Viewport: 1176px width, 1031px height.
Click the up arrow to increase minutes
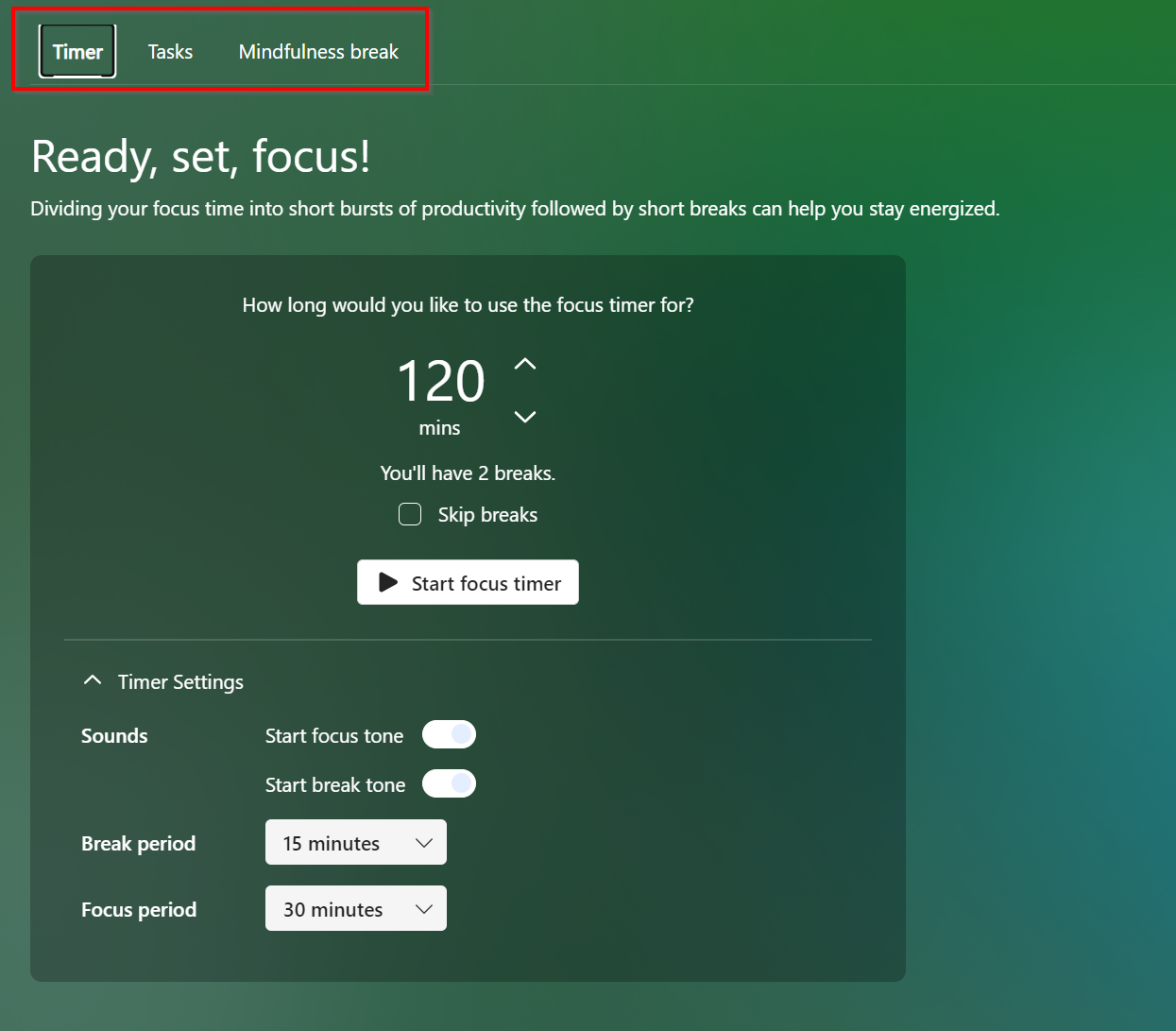[524, 364]
